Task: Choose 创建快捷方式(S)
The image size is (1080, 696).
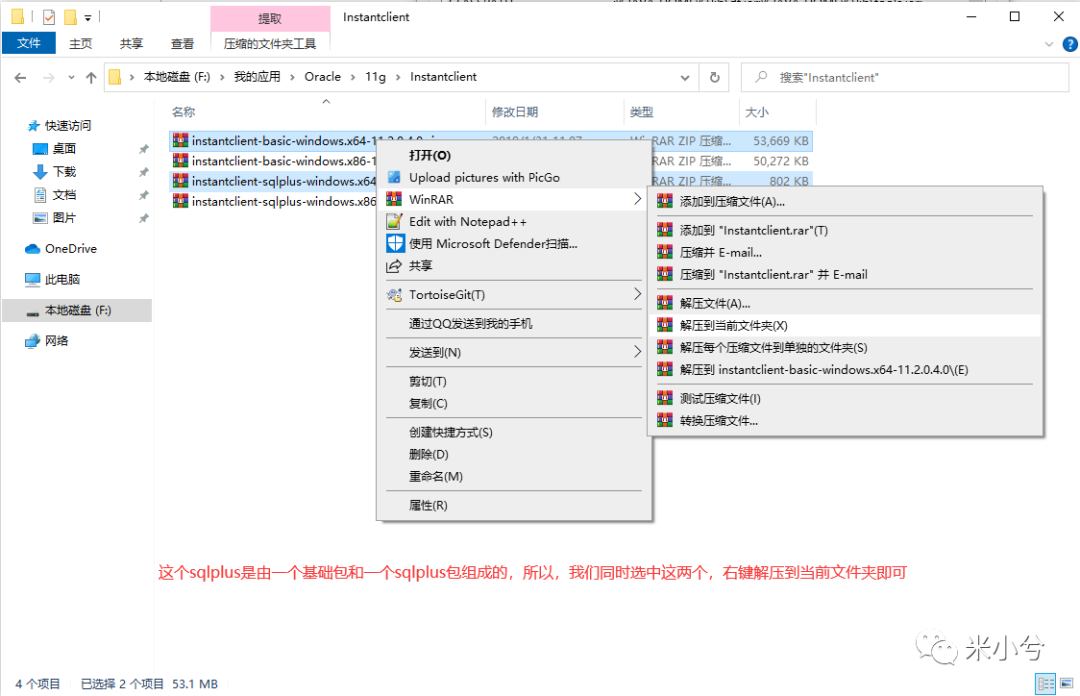Action: click(x=514, y=432)
